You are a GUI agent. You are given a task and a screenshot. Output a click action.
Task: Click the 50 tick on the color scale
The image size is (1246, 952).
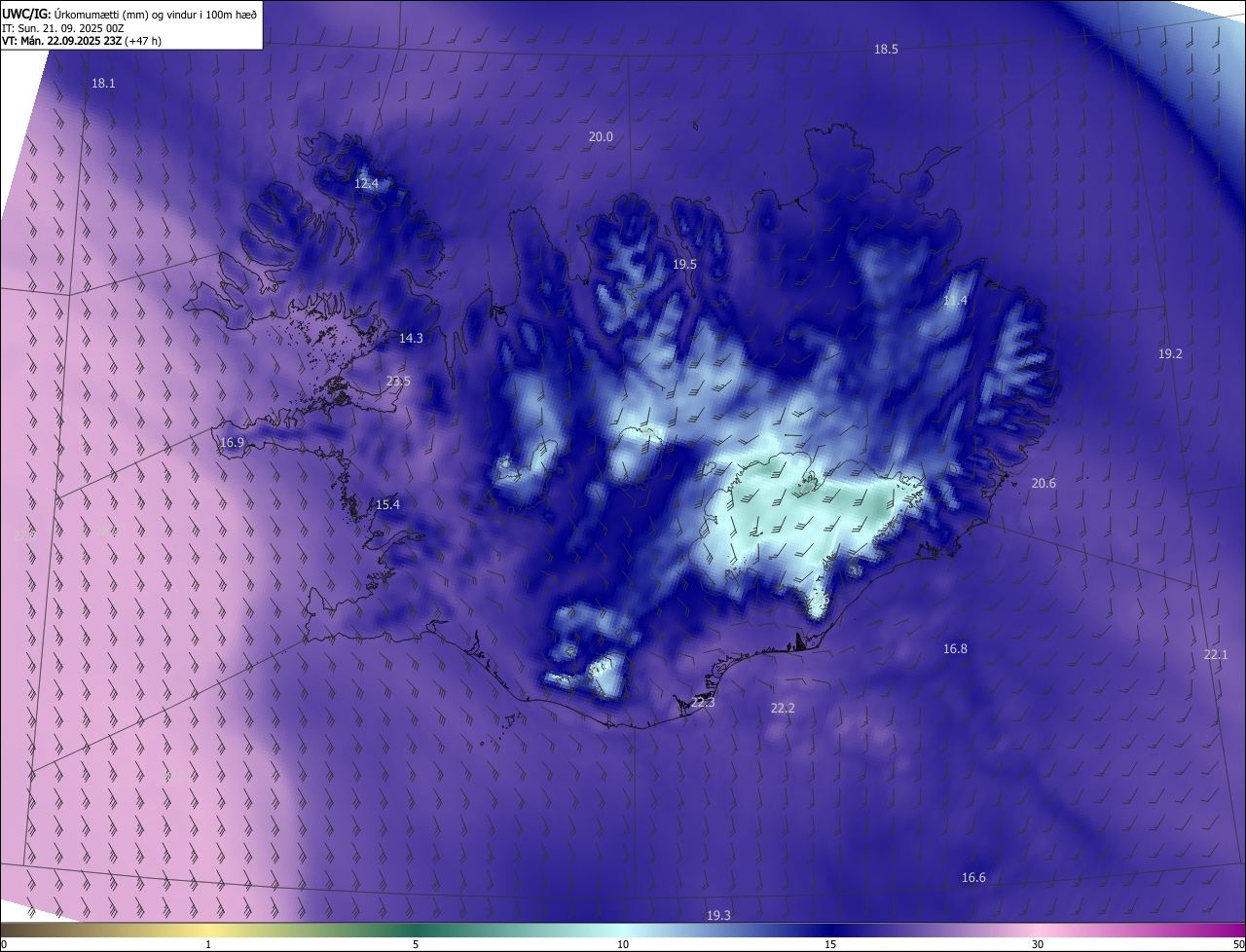click(x=1238, y=944)
